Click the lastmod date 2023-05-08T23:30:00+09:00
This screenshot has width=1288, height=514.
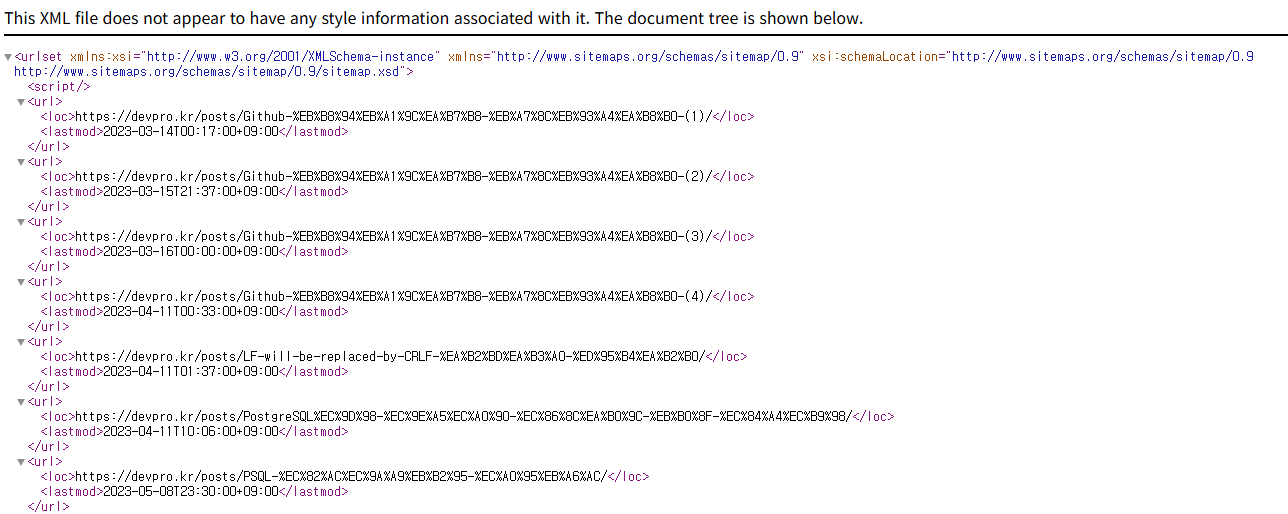coord(190,492)
